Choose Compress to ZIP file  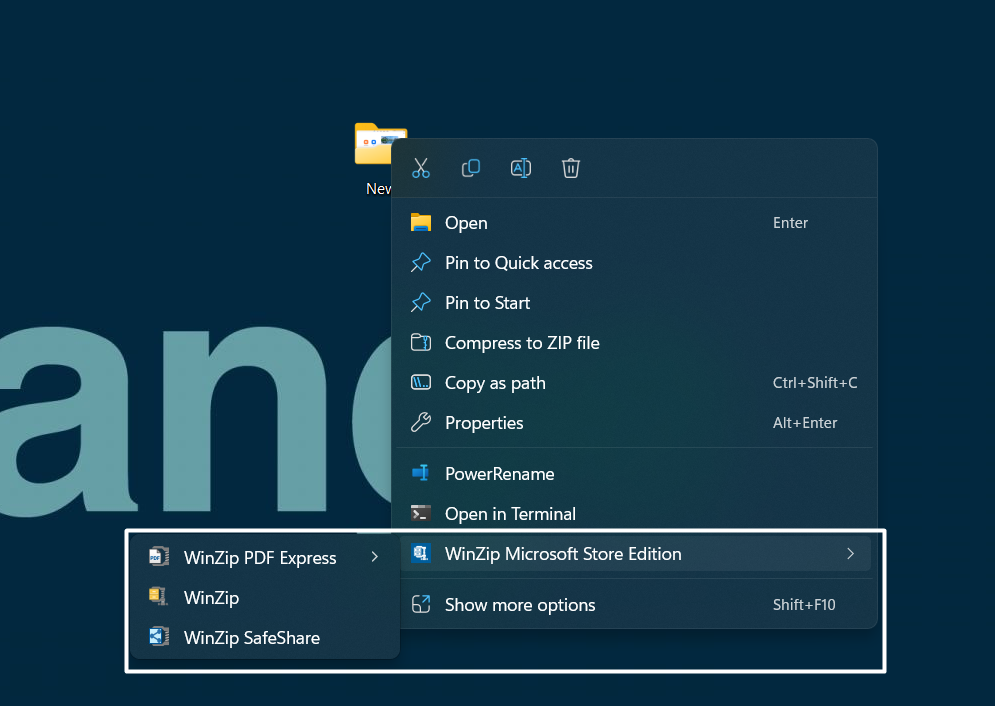(x=522, y=343)
